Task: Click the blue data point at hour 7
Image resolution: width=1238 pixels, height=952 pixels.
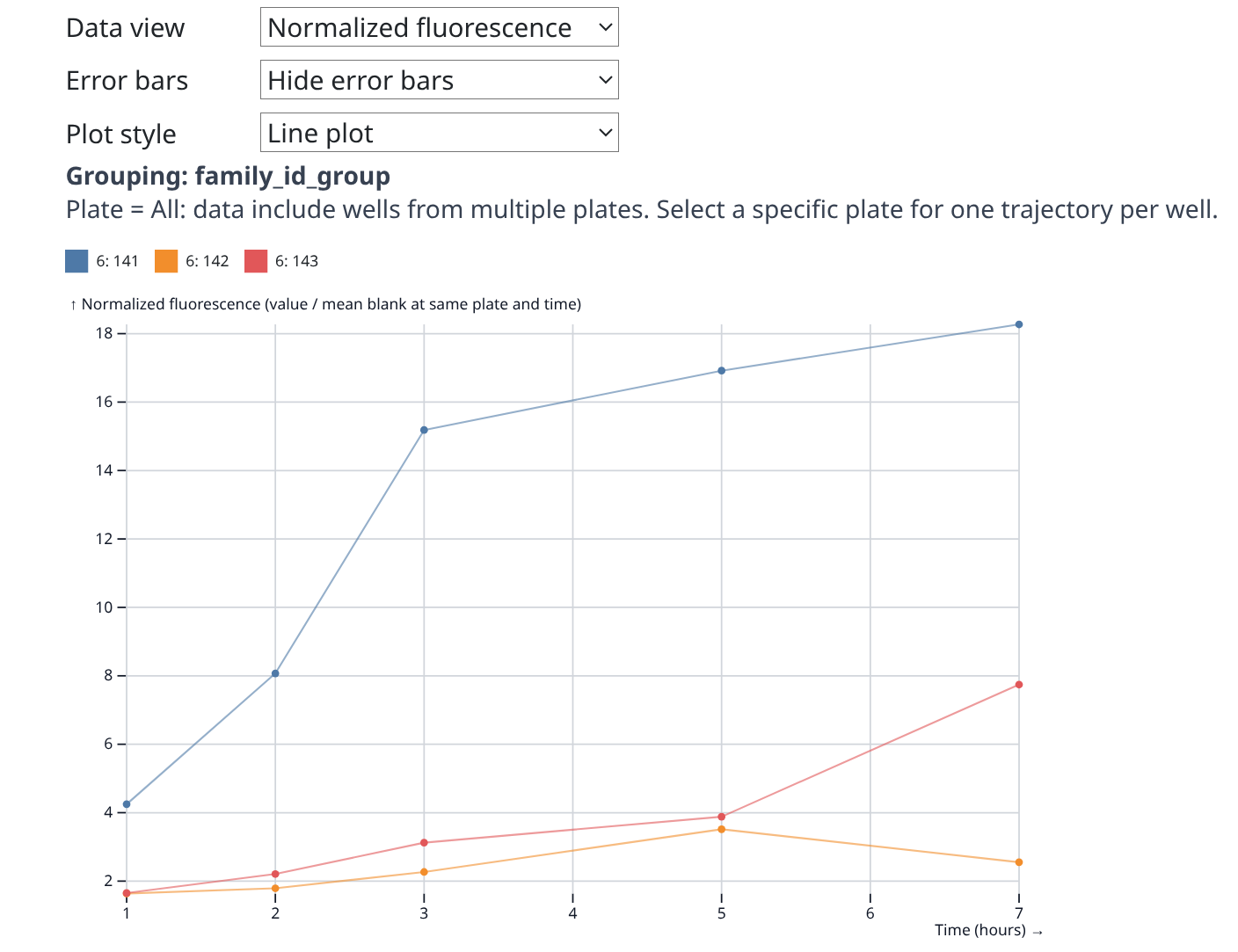Action: coord(1019,324)
